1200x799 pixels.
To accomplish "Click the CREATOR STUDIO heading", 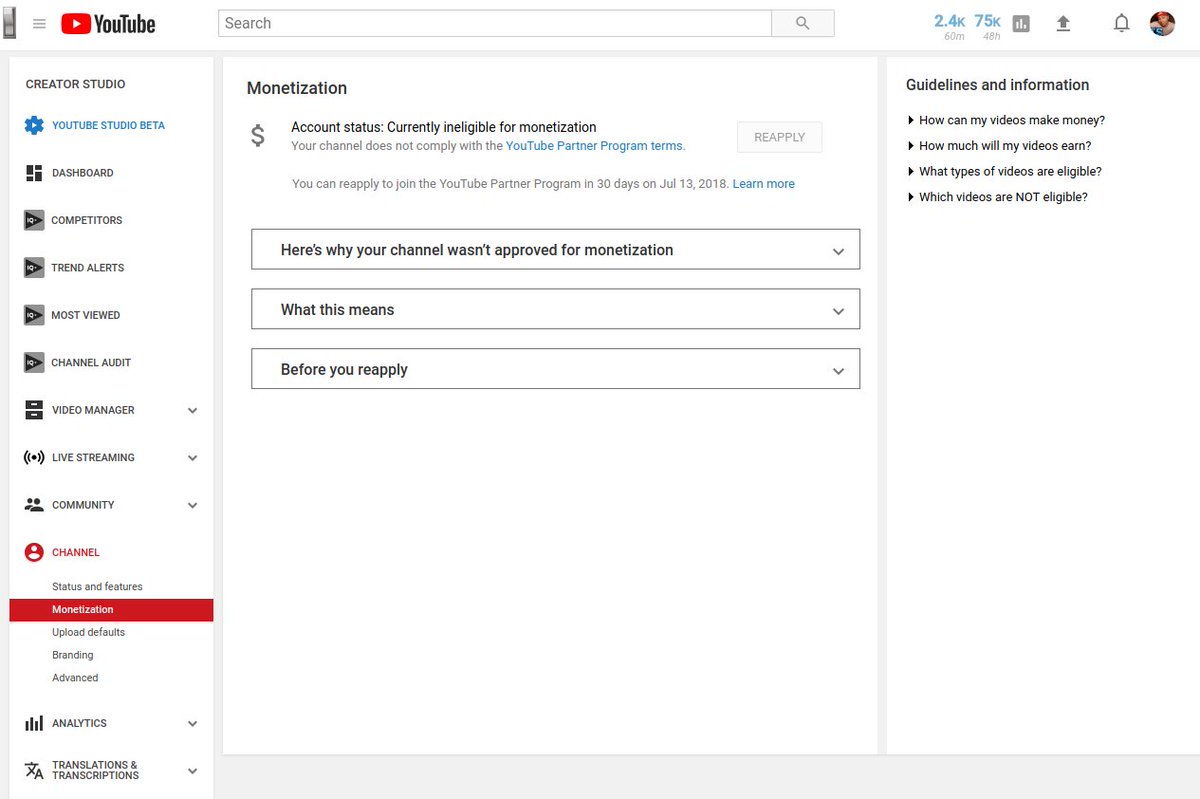I will point(76,84).
